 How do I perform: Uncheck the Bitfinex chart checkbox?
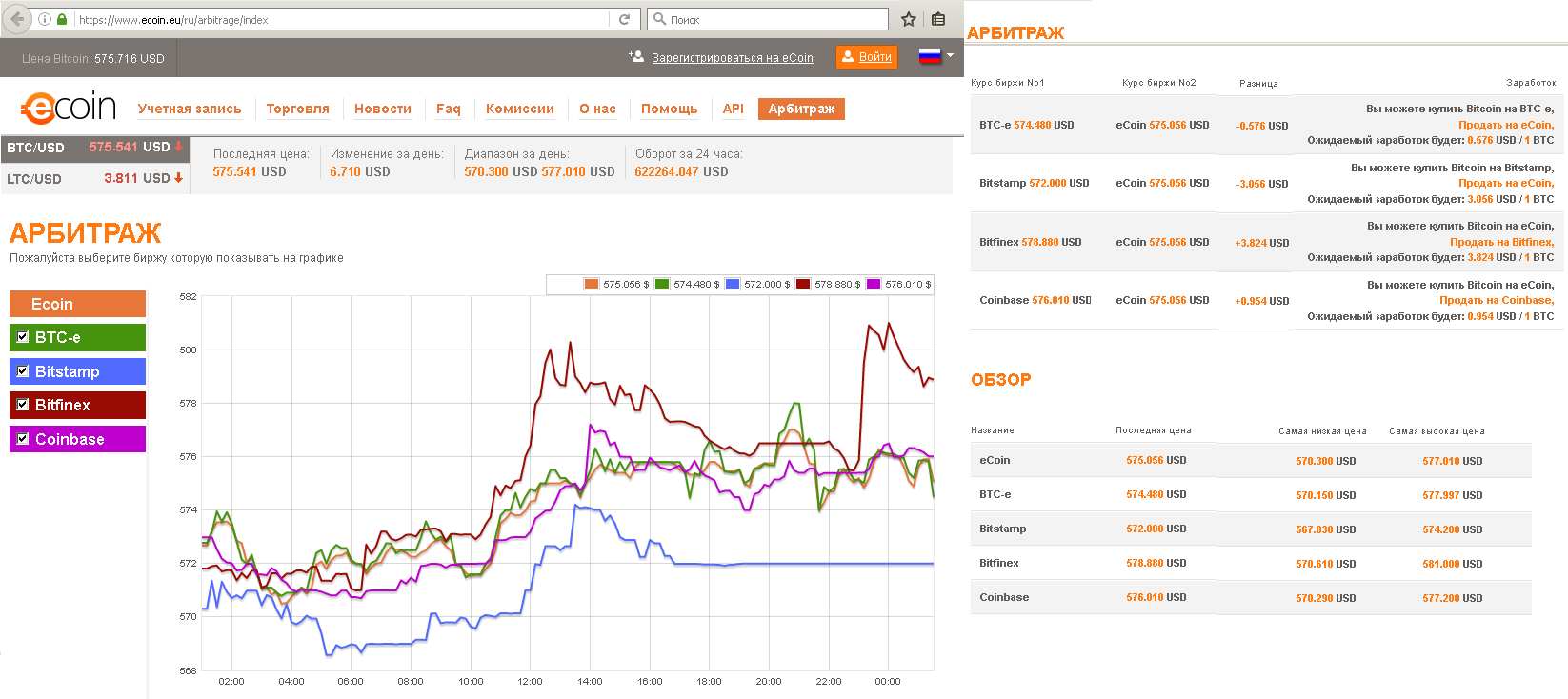point(23,405)
